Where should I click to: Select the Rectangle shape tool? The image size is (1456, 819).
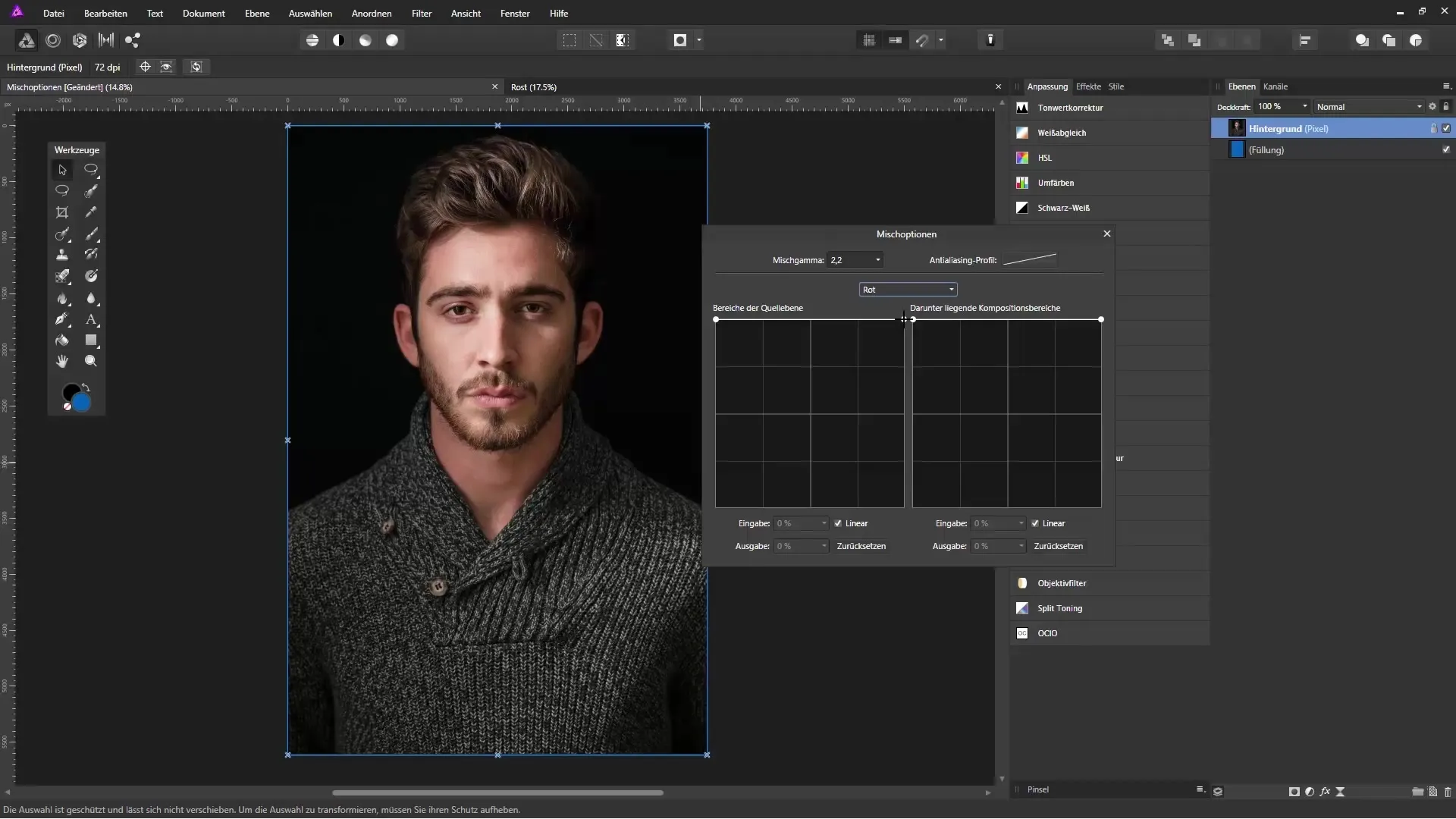coord(91,340)
